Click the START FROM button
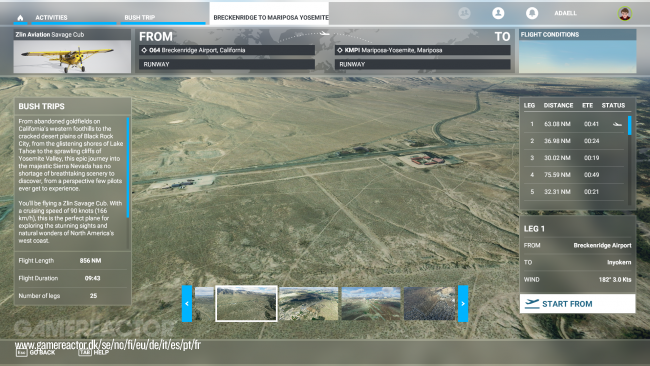 (x=577, y=304)
